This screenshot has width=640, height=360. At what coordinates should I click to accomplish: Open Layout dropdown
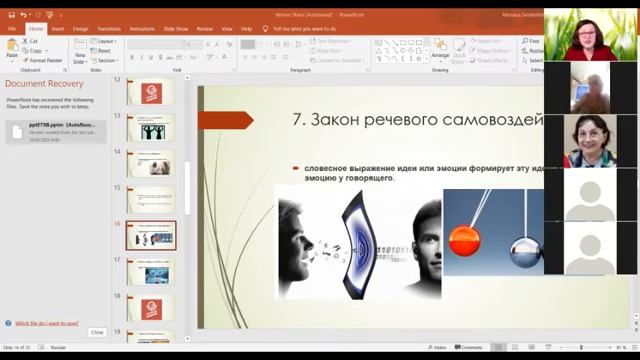coord(104,41)
